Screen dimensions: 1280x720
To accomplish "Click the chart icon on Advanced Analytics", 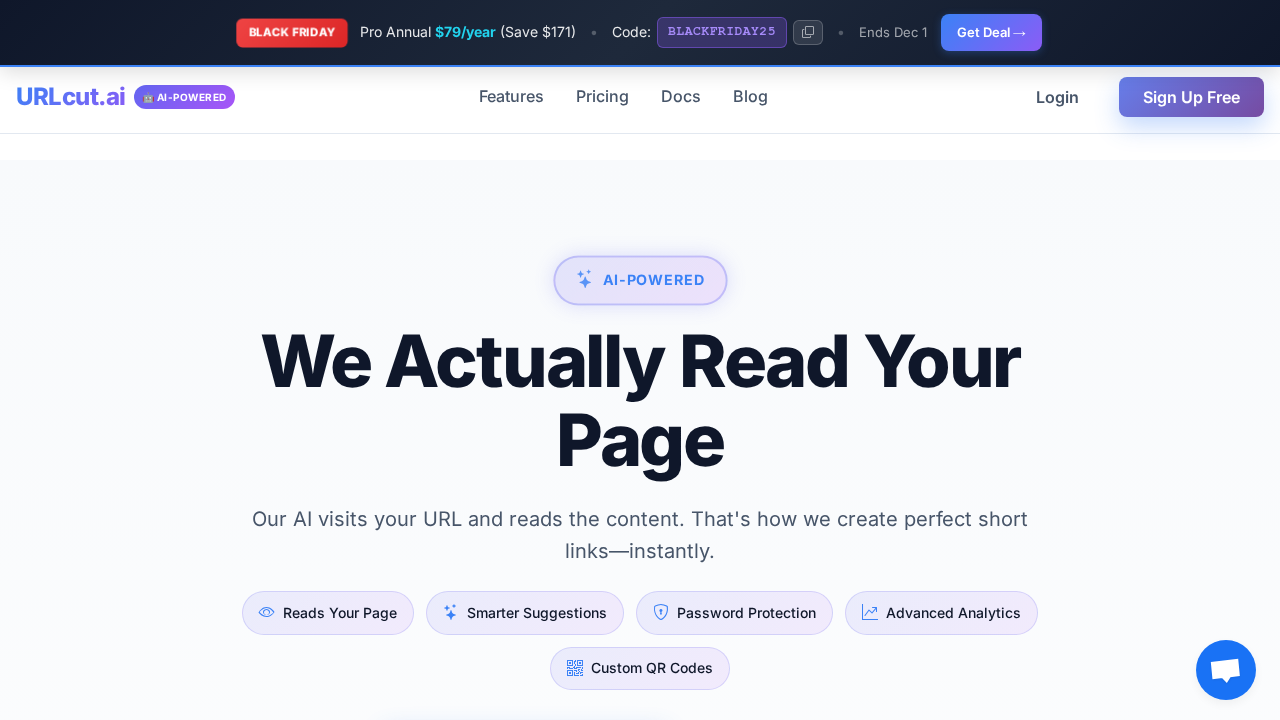I will tap(869, 613).
